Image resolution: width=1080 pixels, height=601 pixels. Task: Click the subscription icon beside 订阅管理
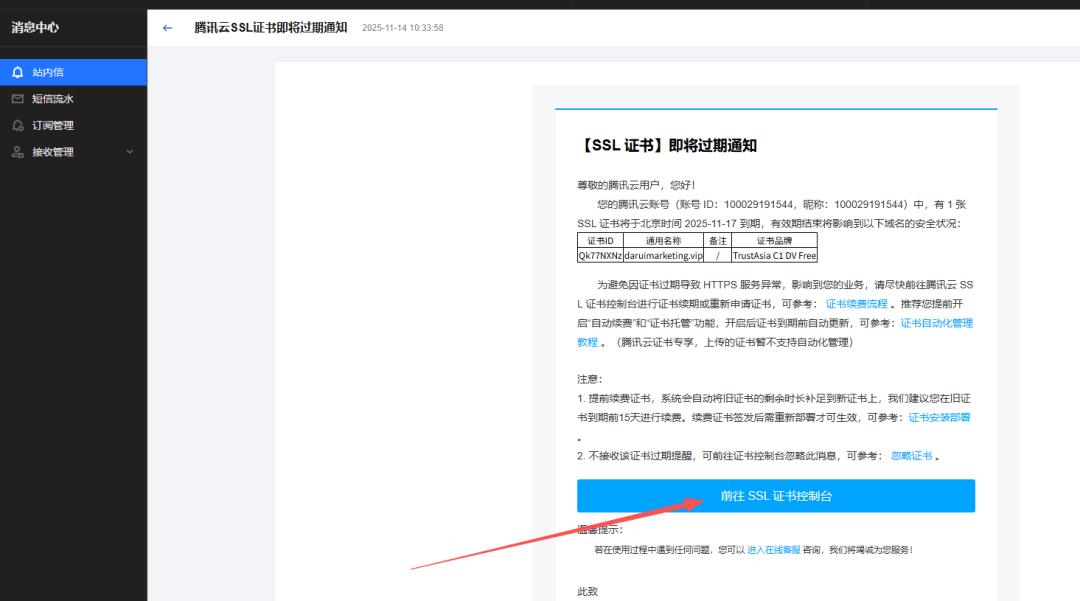coord(18,125)
